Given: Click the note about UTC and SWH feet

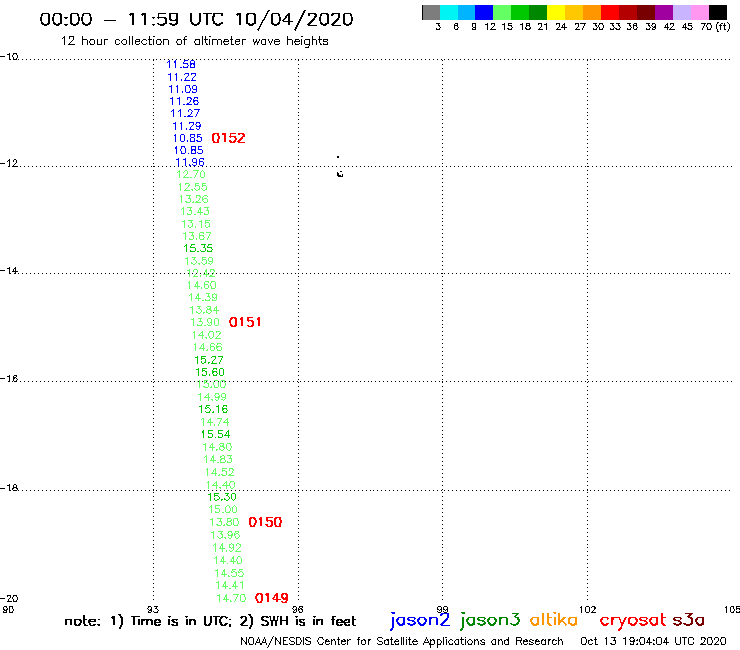Looking at the screenshot, I should pyautogui.click(x=210, y=621).
